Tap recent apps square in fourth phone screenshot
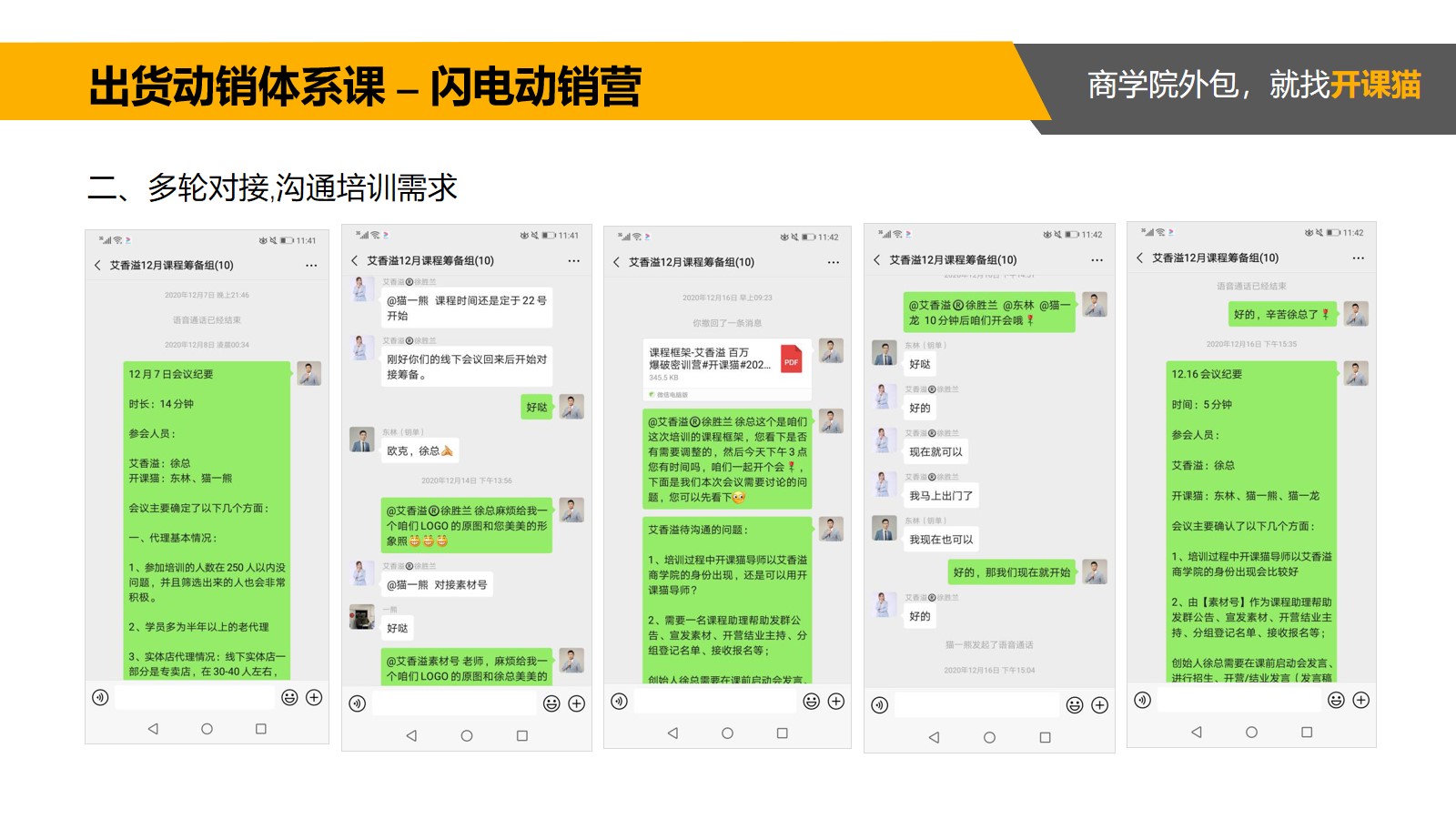 [1045, 737]
